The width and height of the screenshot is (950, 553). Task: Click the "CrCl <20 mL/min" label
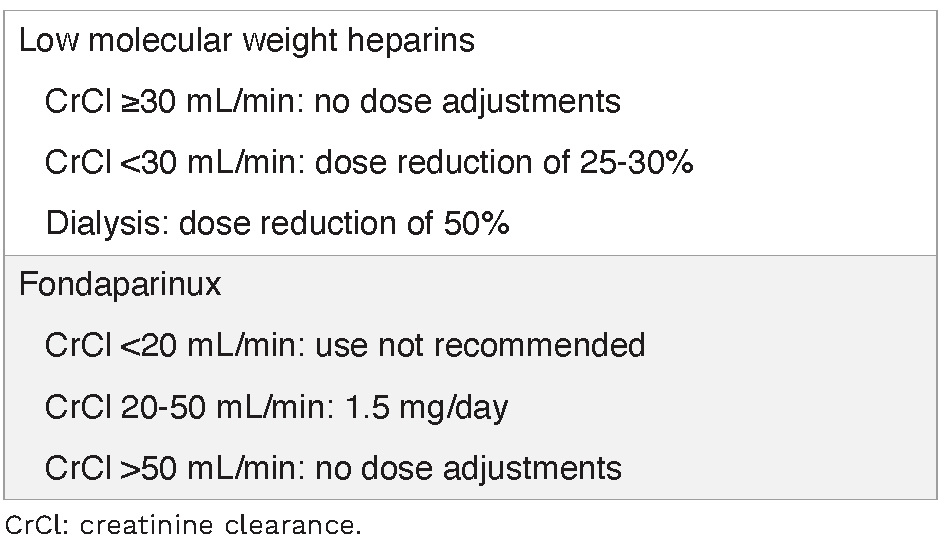coord(172,346)
